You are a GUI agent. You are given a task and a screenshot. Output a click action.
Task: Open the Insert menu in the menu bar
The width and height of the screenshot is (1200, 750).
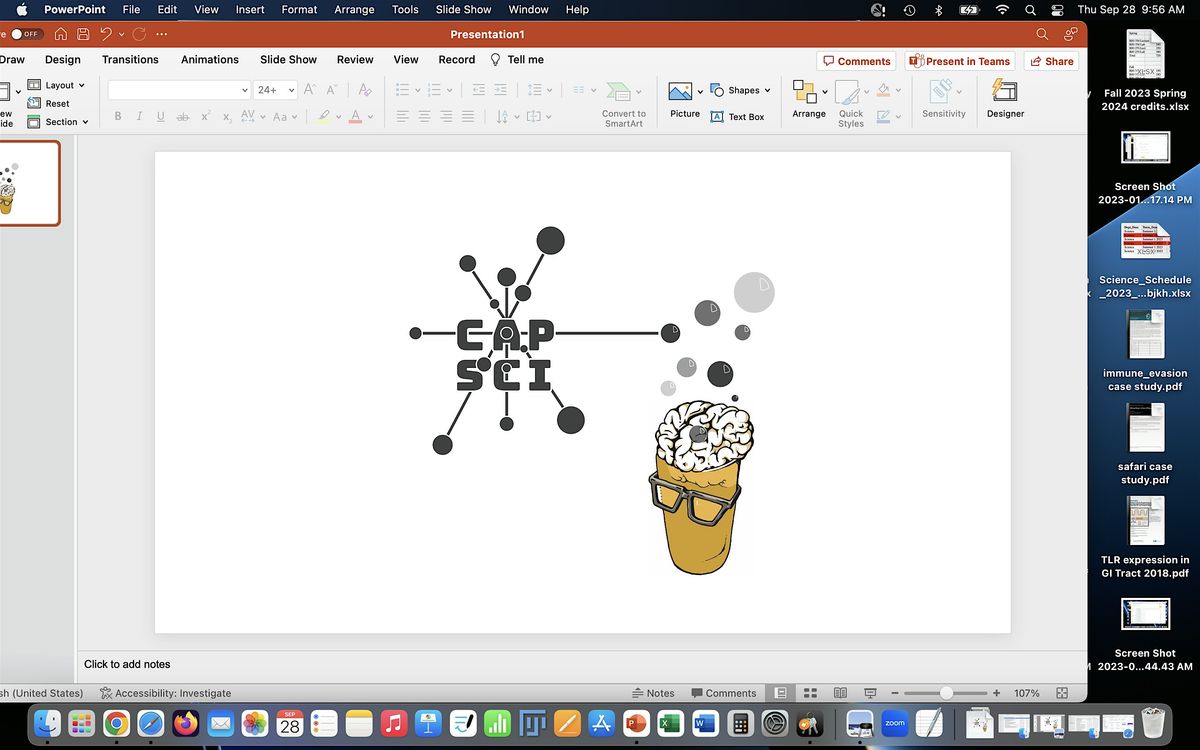click(250, 9)
